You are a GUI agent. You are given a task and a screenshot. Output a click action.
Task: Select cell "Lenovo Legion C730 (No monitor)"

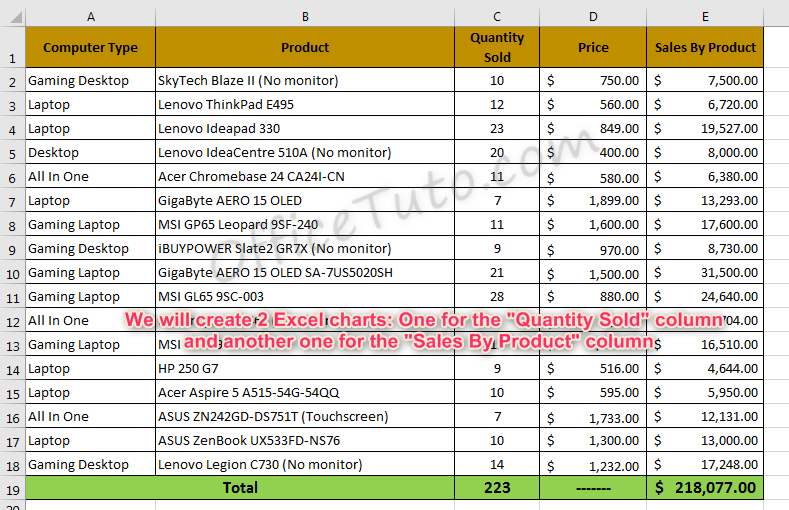pos(305,464)
